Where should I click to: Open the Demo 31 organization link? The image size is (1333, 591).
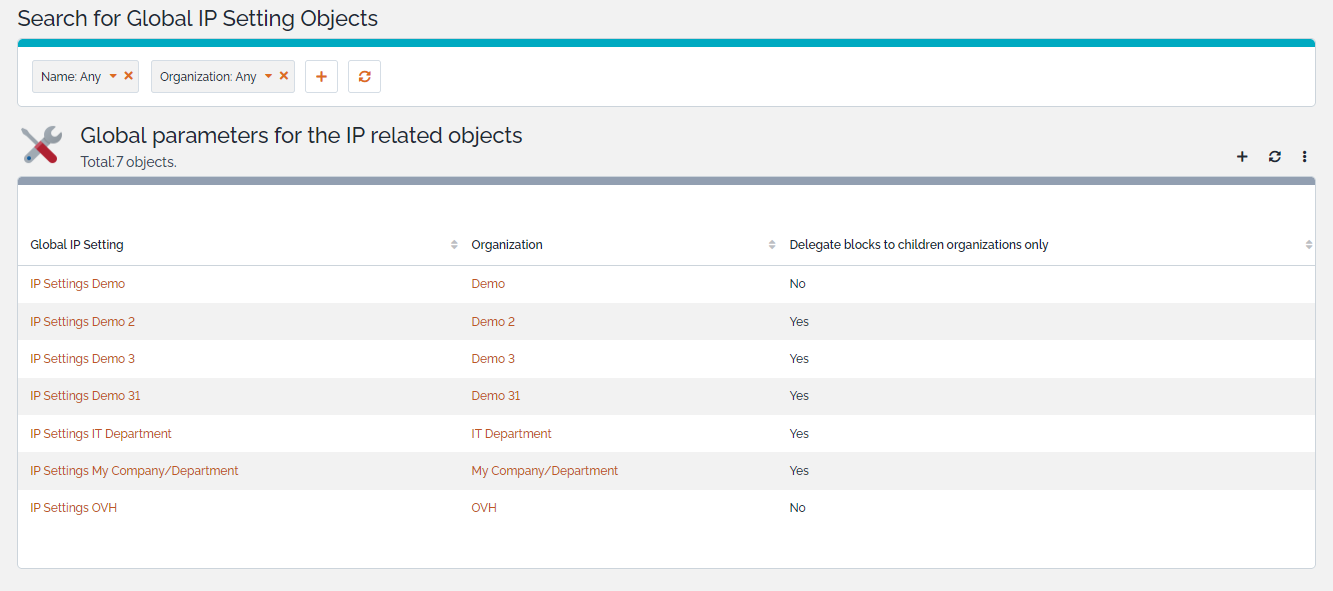pos(495,396)
